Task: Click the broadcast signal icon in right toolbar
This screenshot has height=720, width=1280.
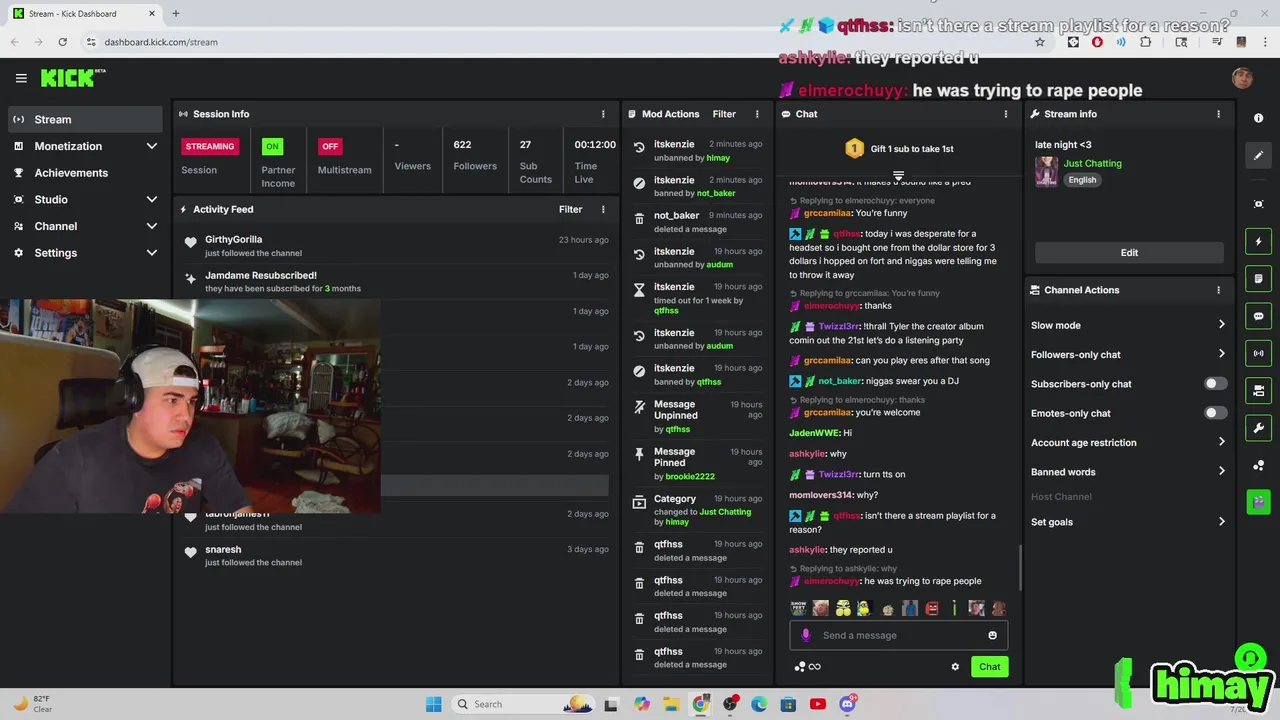Action: (x=1258, y=353)
